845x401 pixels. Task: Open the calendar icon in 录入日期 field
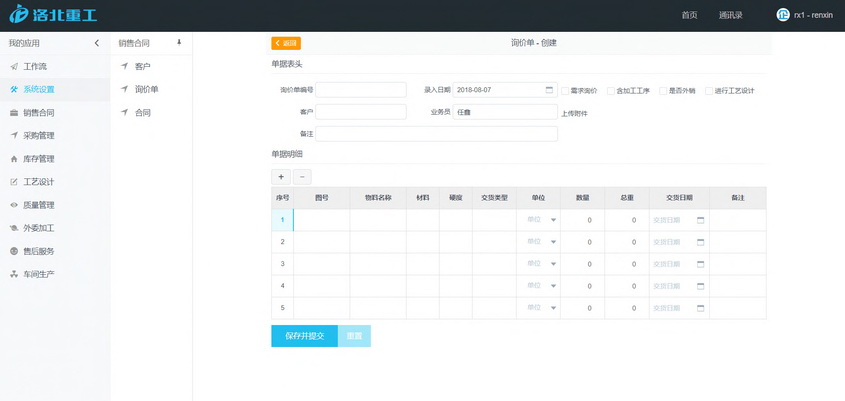[x=549, y=90]
